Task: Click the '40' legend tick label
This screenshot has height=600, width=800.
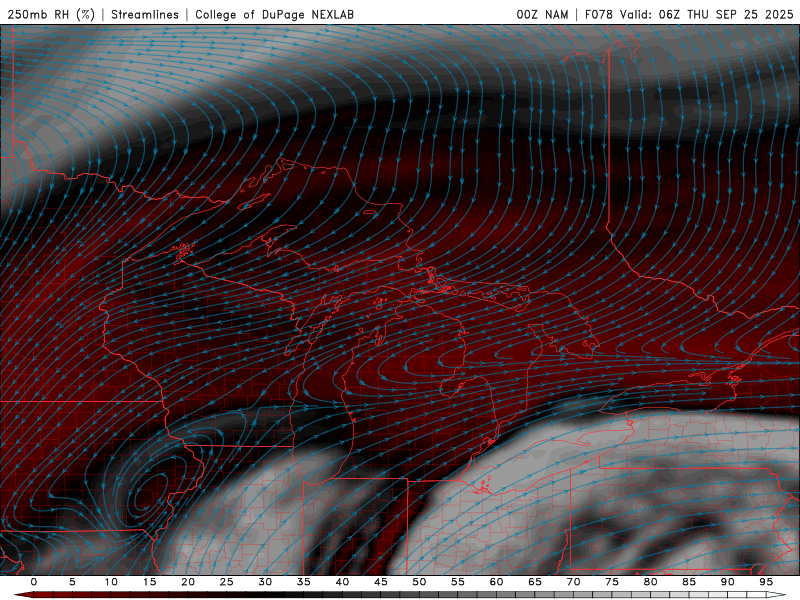Action: tap(342, 582)
